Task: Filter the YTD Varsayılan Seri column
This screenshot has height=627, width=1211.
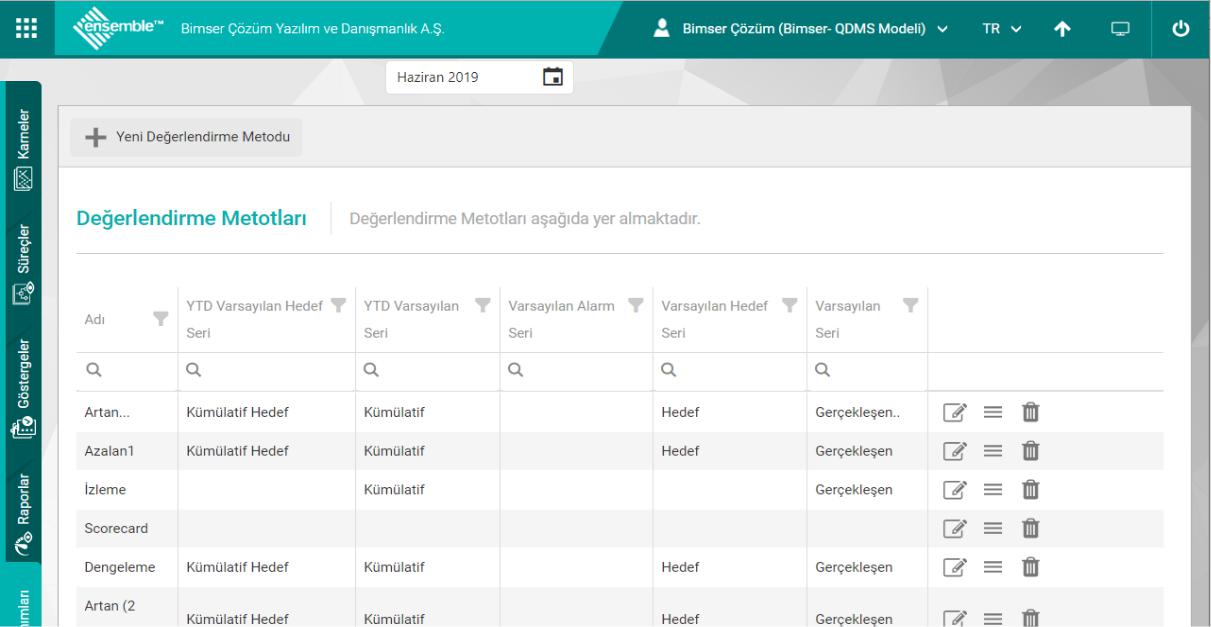Action: [x=483, y=305]
